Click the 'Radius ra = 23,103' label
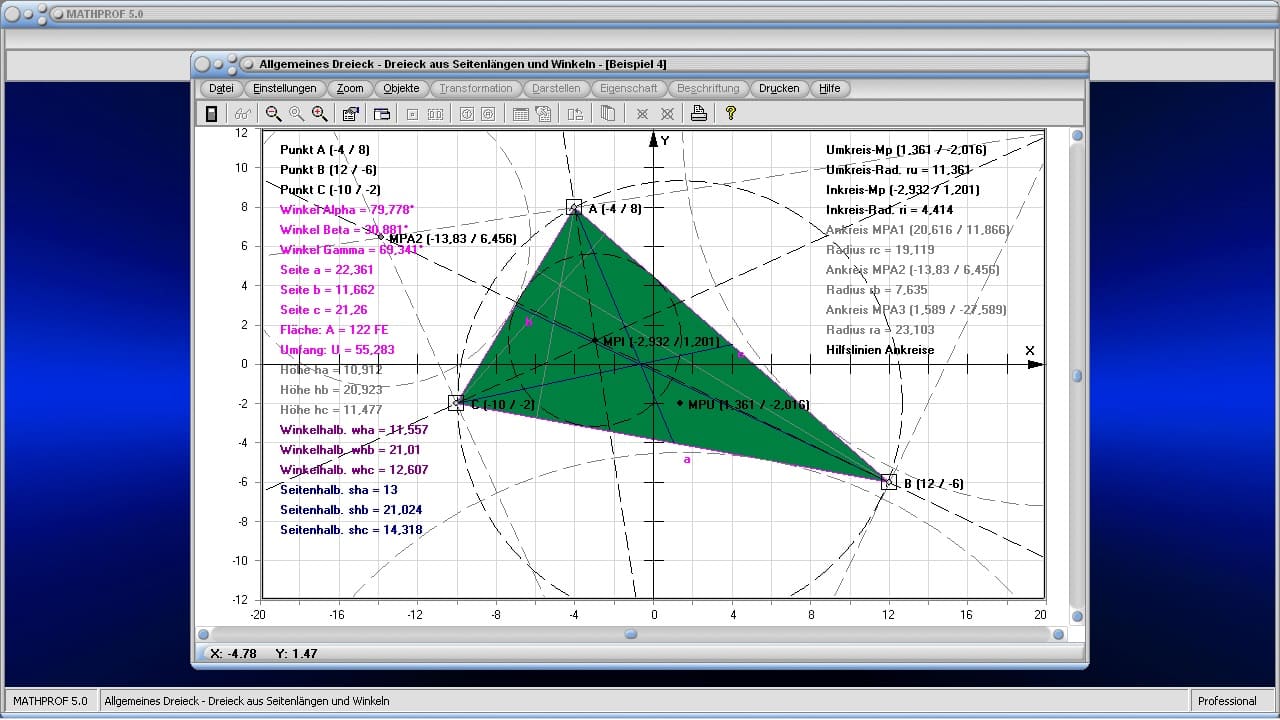The height and width of the screenshot is (720, 1280). point(880,330)
